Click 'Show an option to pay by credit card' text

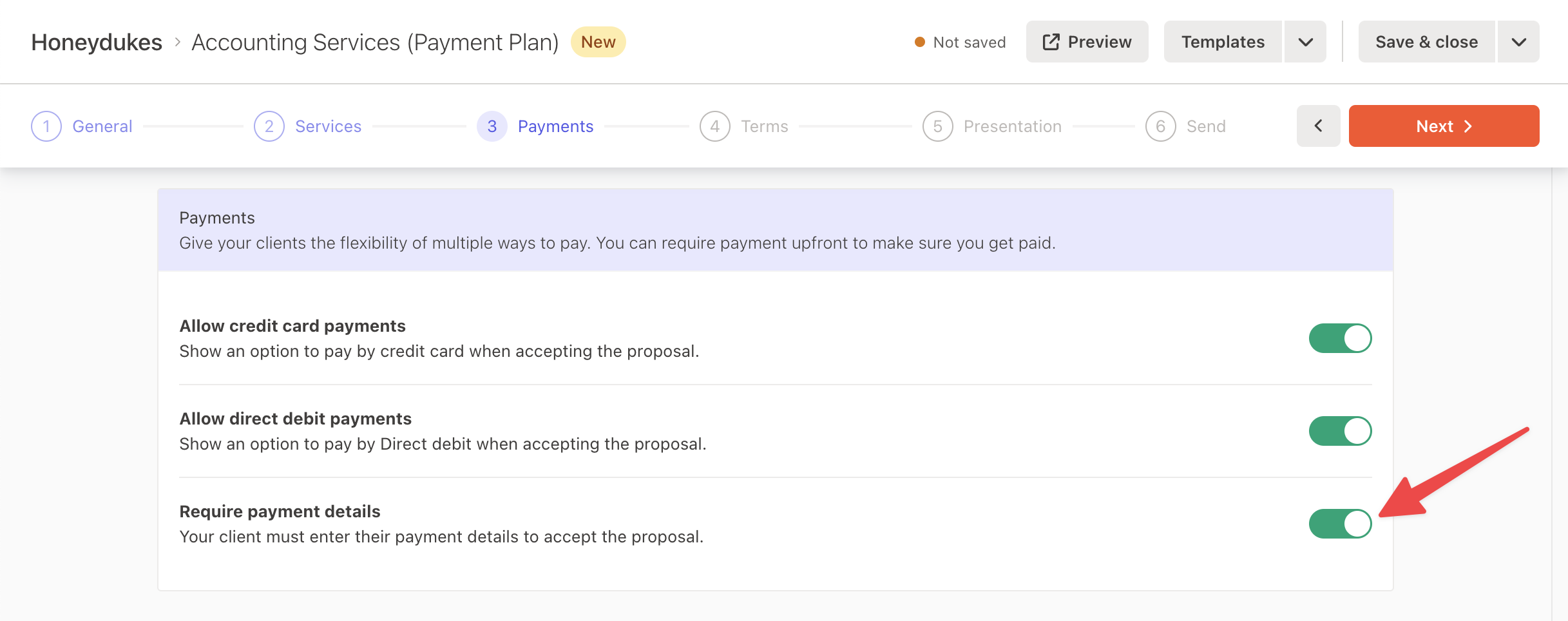(439, 351)
